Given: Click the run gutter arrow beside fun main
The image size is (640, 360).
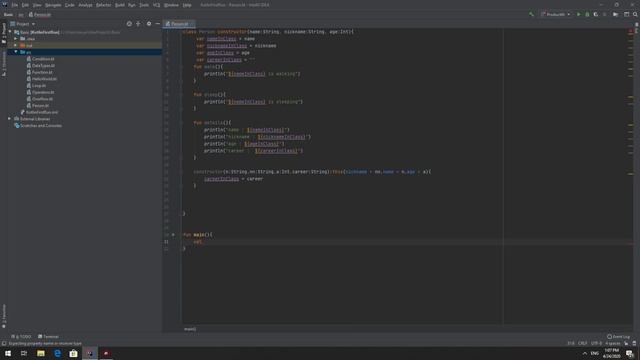Looking at the screenshot, I should (x=173, y=235).
